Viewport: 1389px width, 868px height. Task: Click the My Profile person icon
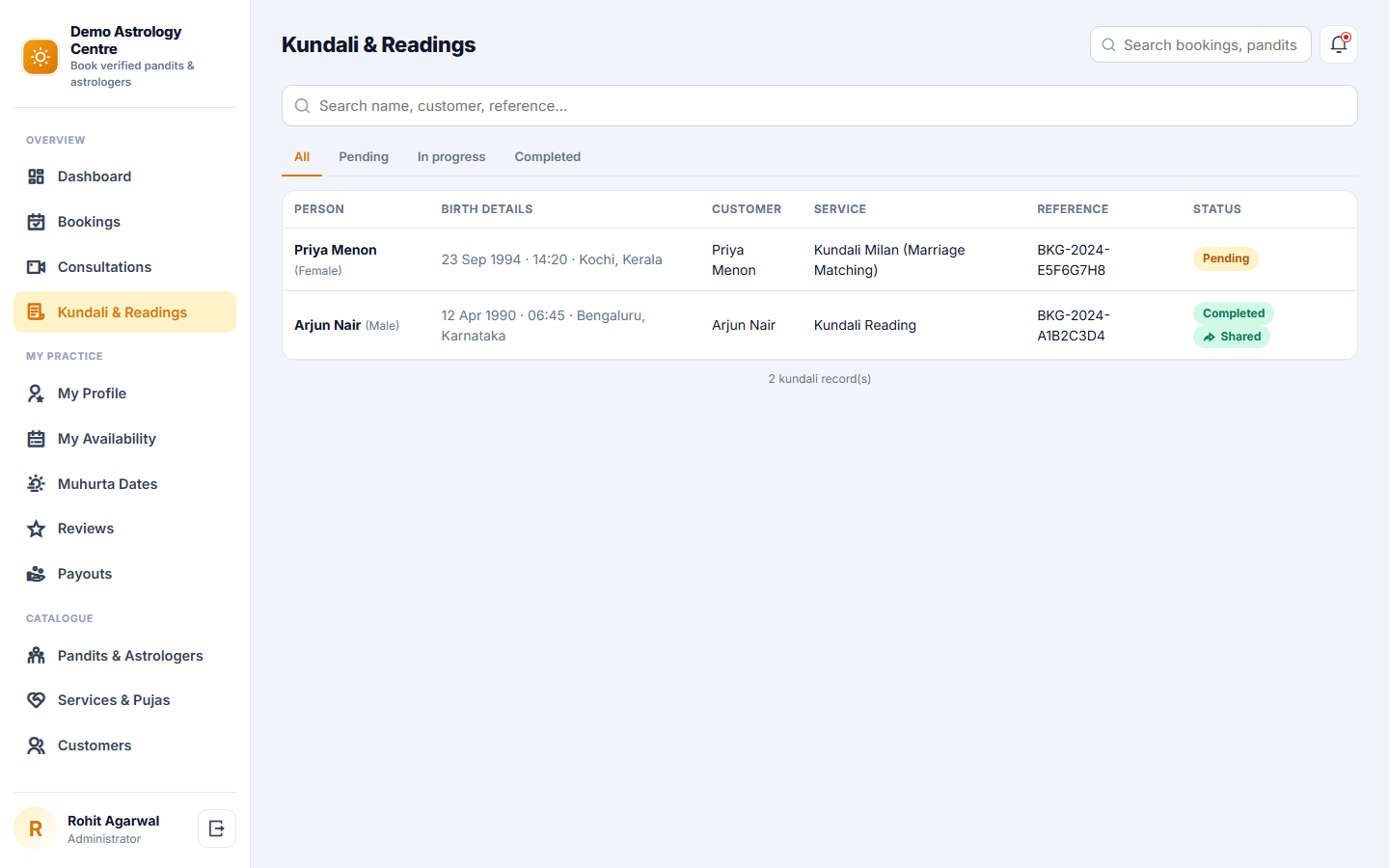(x=37, y=393)
